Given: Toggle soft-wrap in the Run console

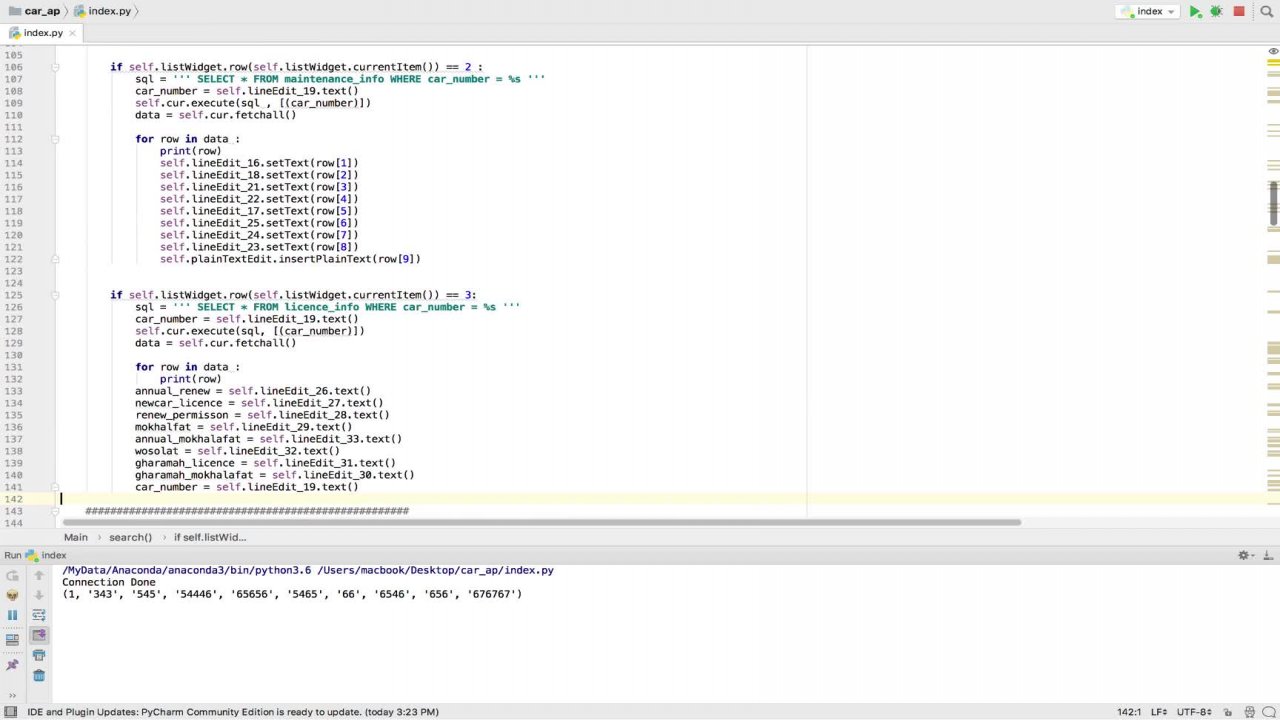Looking at the screenshot, I should tap(39, 615).
